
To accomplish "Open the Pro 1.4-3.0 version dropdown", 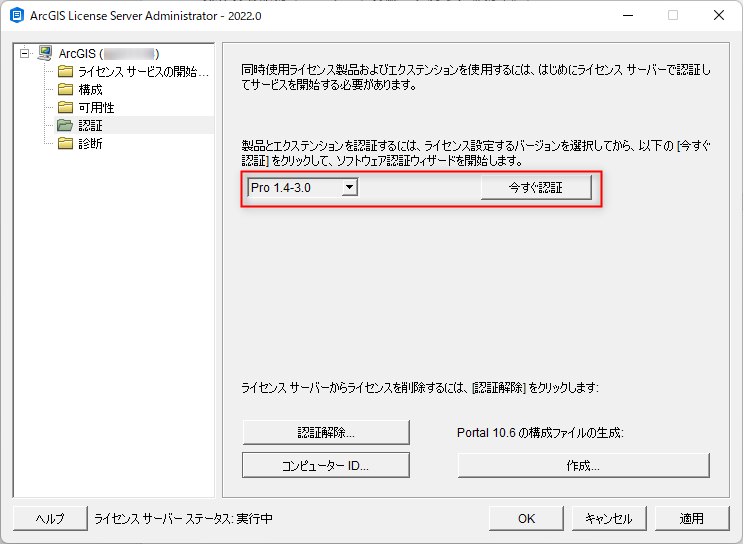I will [x=350, y=187].
